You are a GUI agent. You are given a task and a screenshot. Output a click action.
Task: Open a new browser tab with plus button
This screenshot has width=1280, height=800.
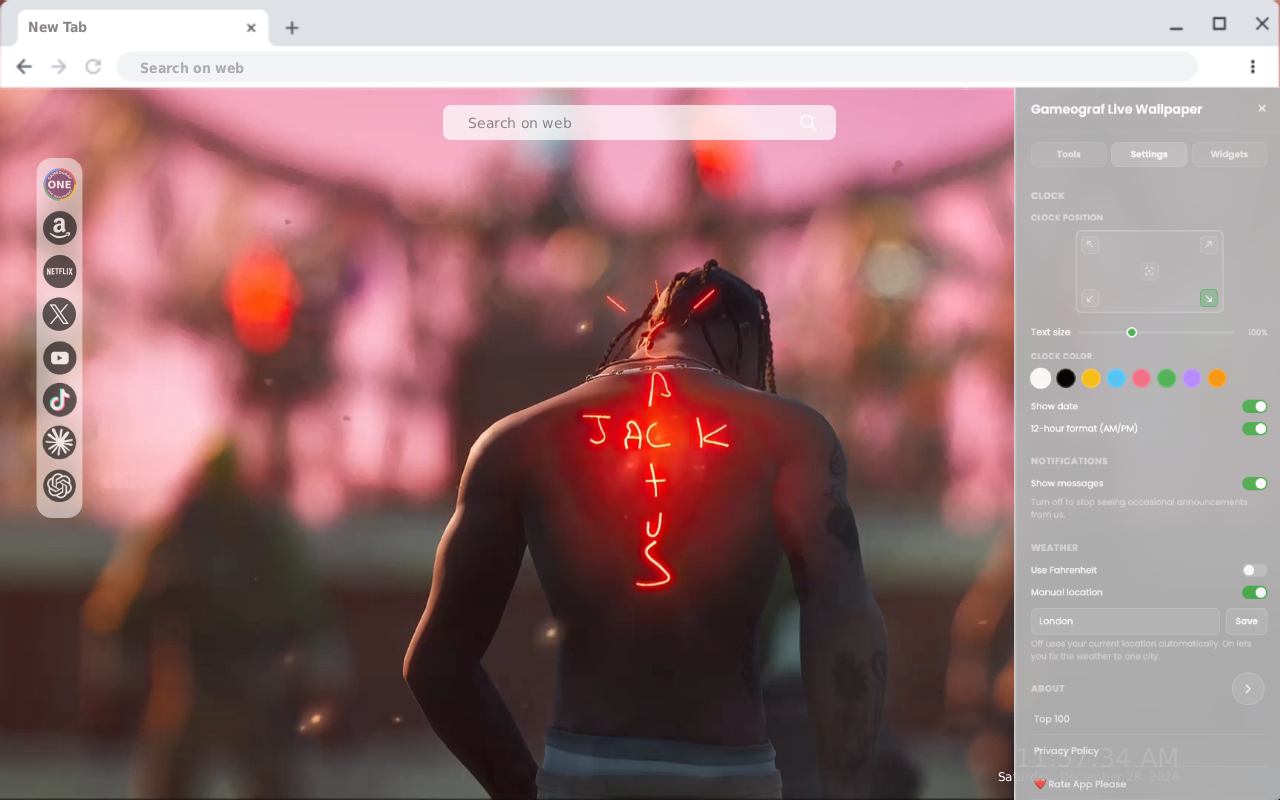[x=291, y=28]
